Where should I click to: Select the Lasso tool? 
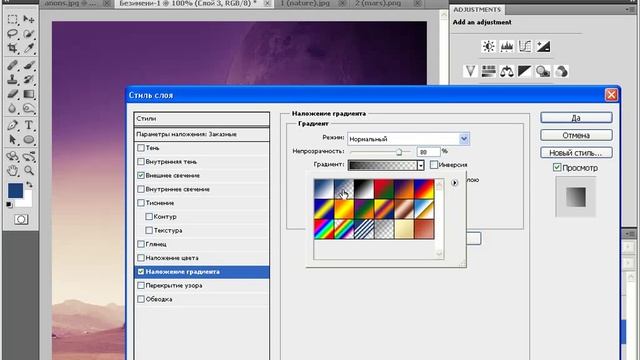(12, 34)
